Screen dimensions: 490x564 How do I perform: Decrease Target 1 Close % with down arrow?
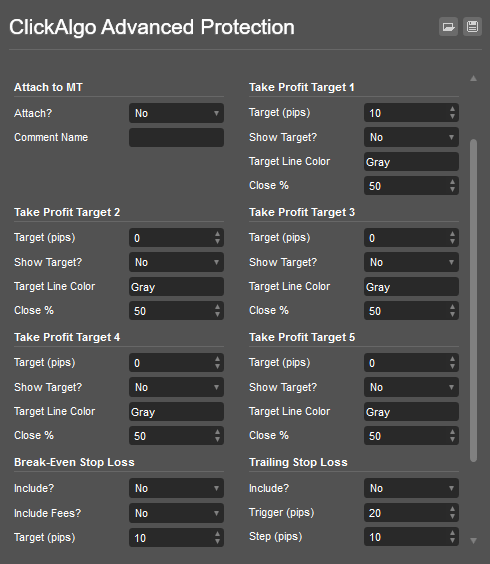click(x=452, y=190)
